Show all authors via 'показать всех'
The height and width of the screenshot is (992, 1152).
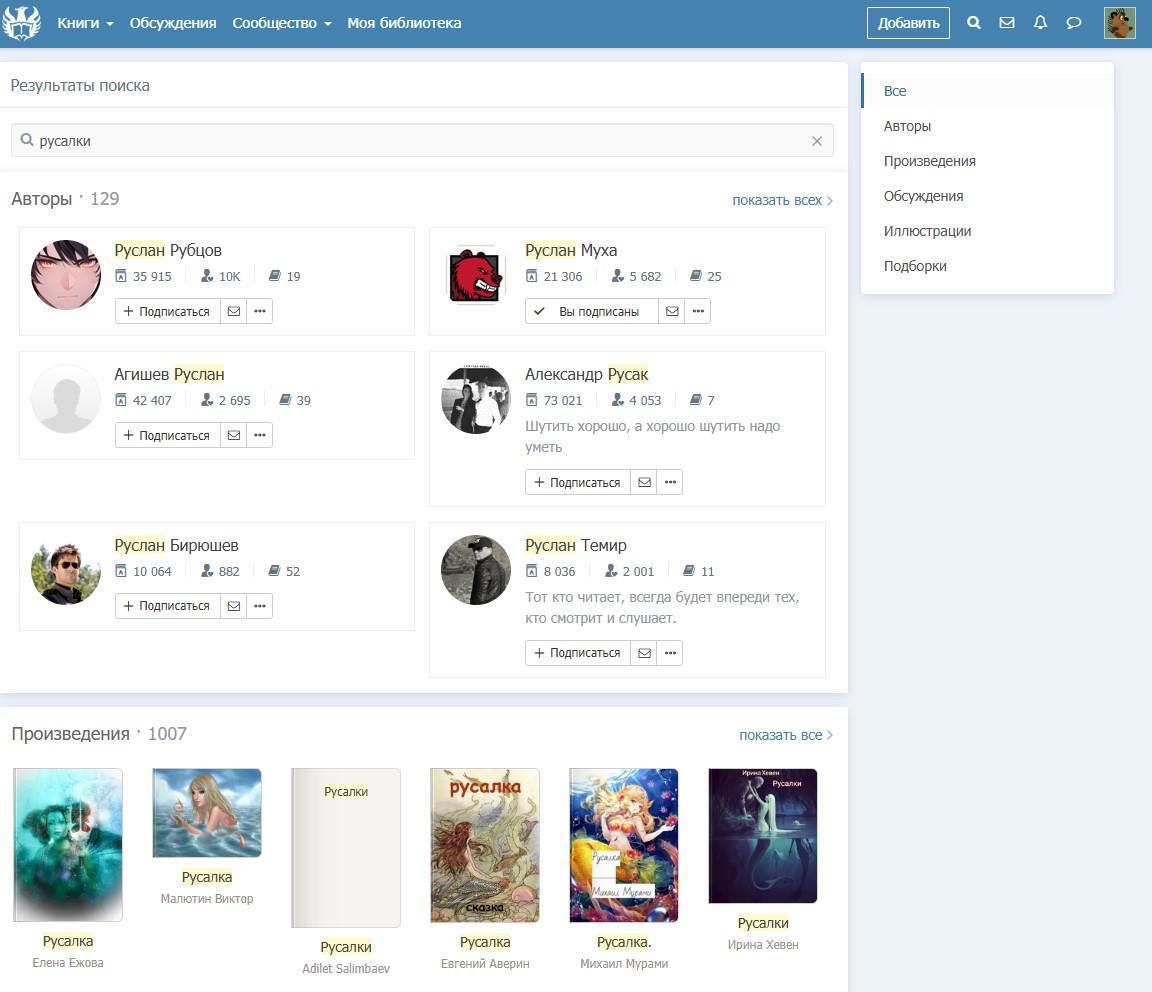point(781,200)
